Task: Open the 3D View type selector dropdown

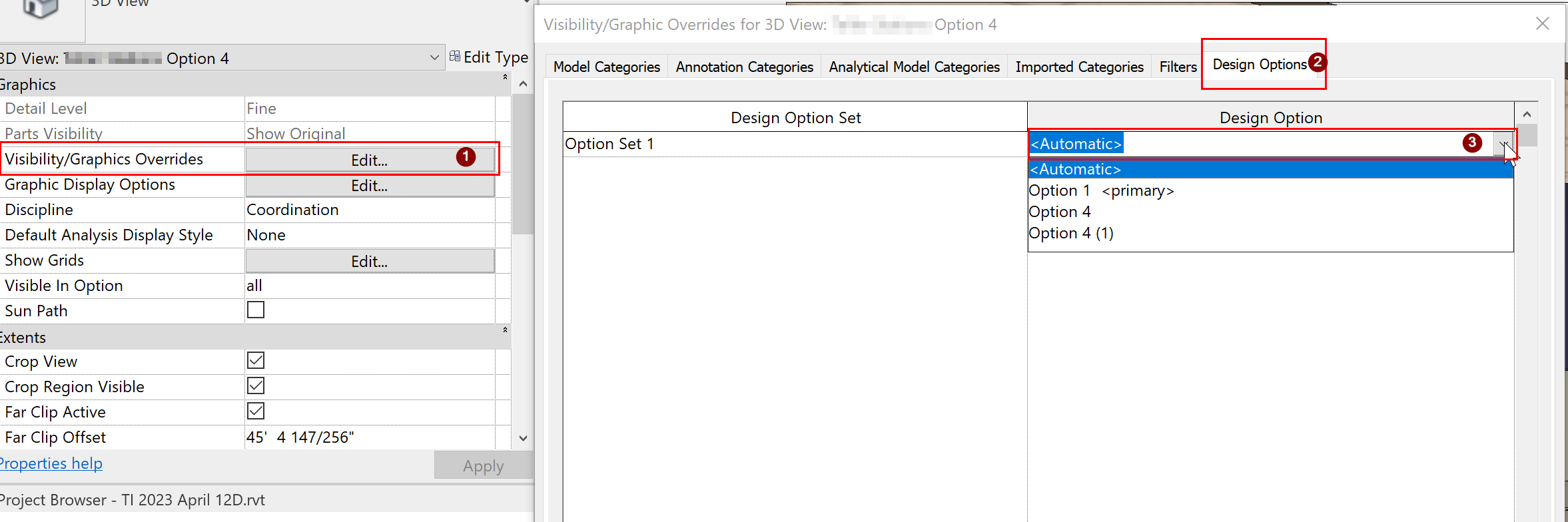Action: coord(434,58)
